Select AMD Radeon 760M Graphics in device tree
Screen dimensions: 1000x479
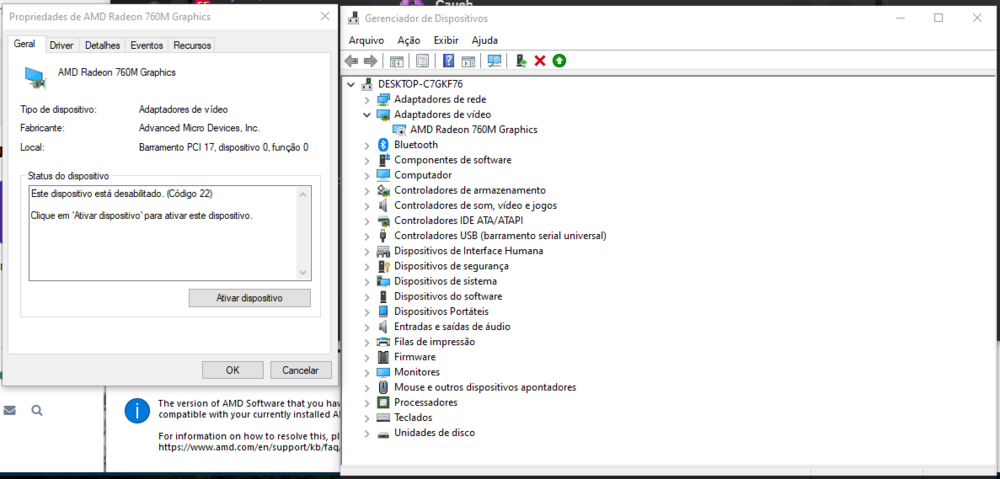473,130
